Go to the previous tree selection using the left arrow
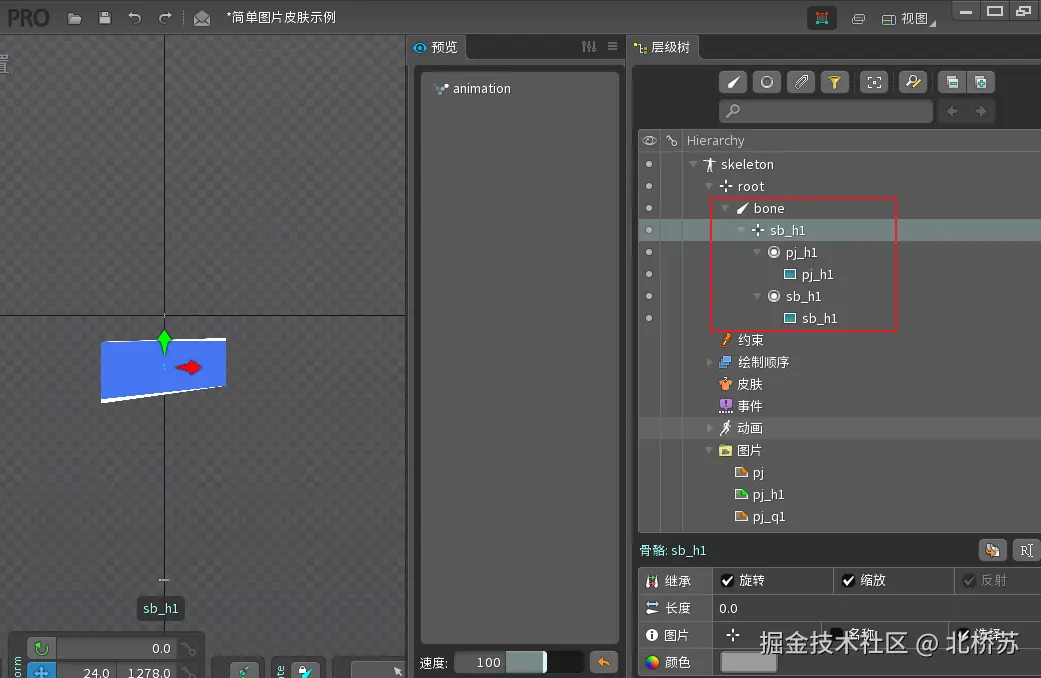Image resolution: width=1041 pixels, height=678 pixels. click(952, 111)
